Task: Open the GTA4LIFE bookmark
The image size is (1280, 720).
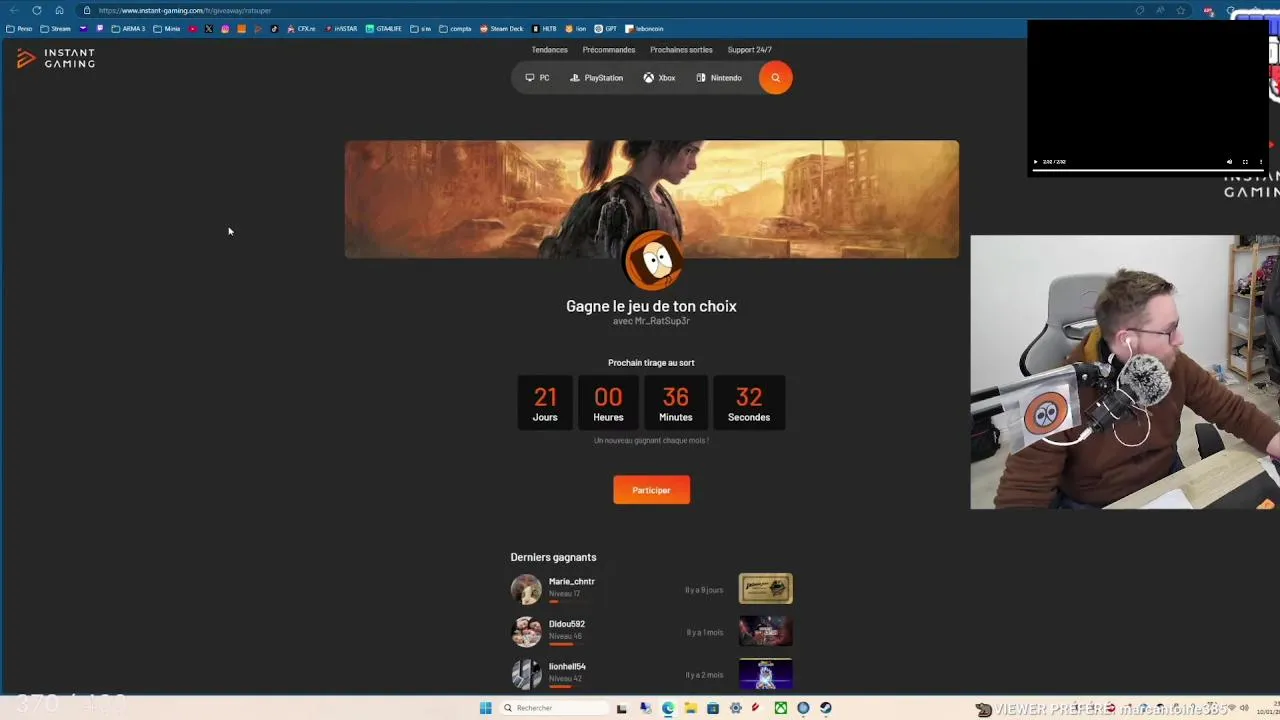Action: [x=384, y=29]
